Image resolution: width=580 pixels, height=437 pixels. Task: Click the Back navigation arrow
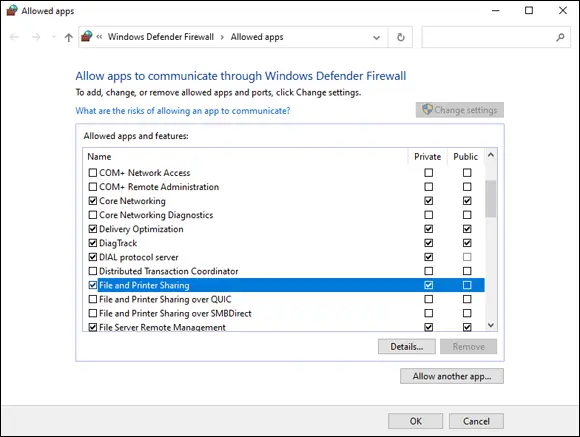click(x=14, y=37)
